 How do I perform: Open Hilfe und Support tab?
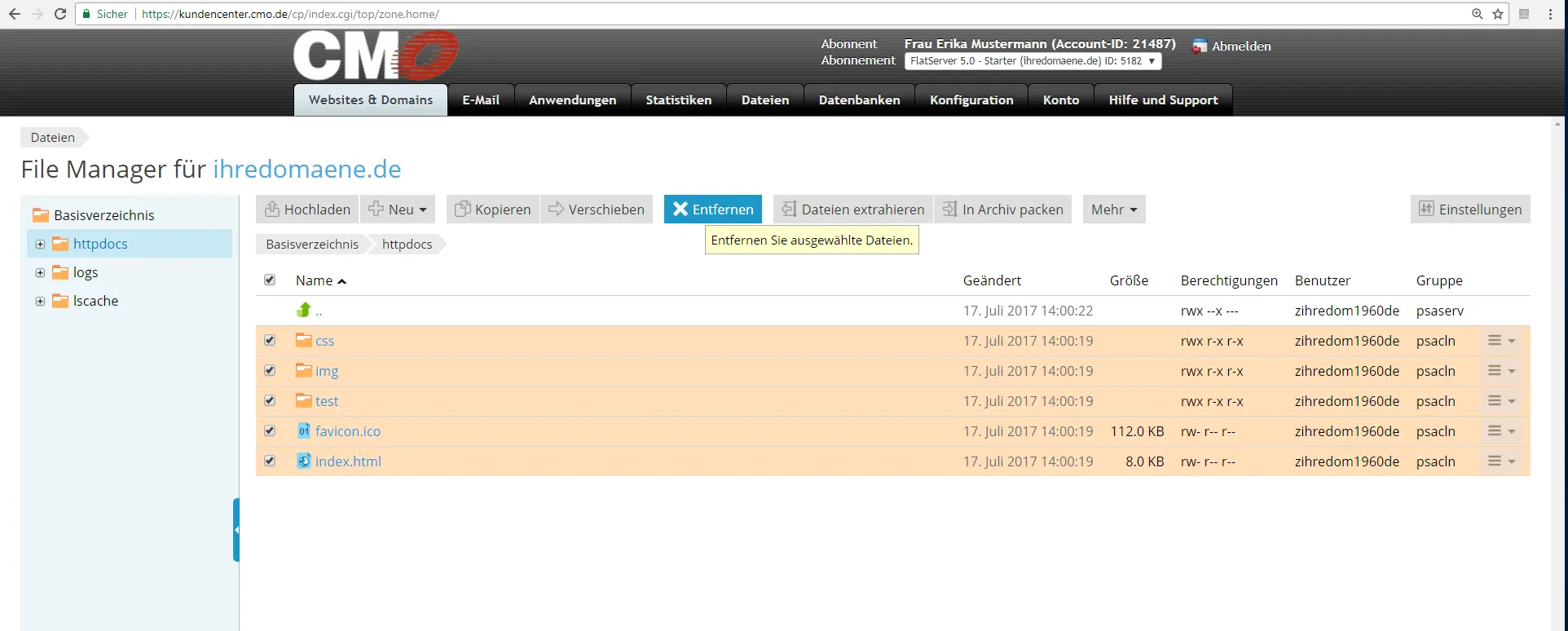[x=1163, y=99]
